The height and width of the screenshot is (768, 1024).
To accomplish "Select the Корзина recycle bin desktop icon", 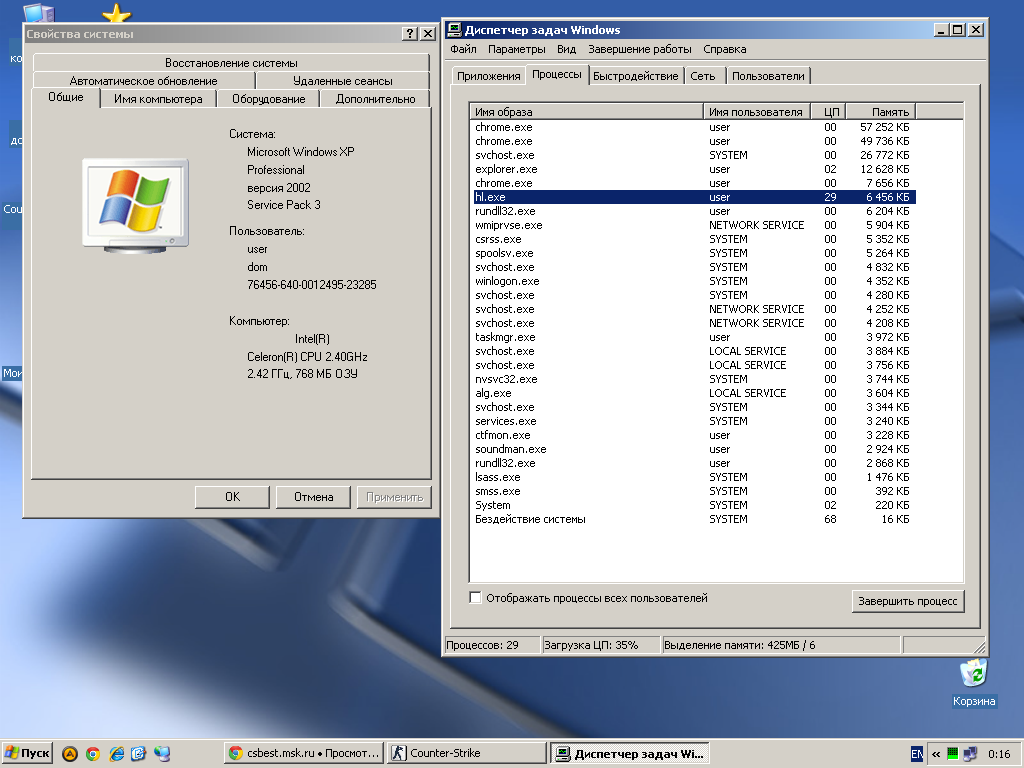I will 974,683.
